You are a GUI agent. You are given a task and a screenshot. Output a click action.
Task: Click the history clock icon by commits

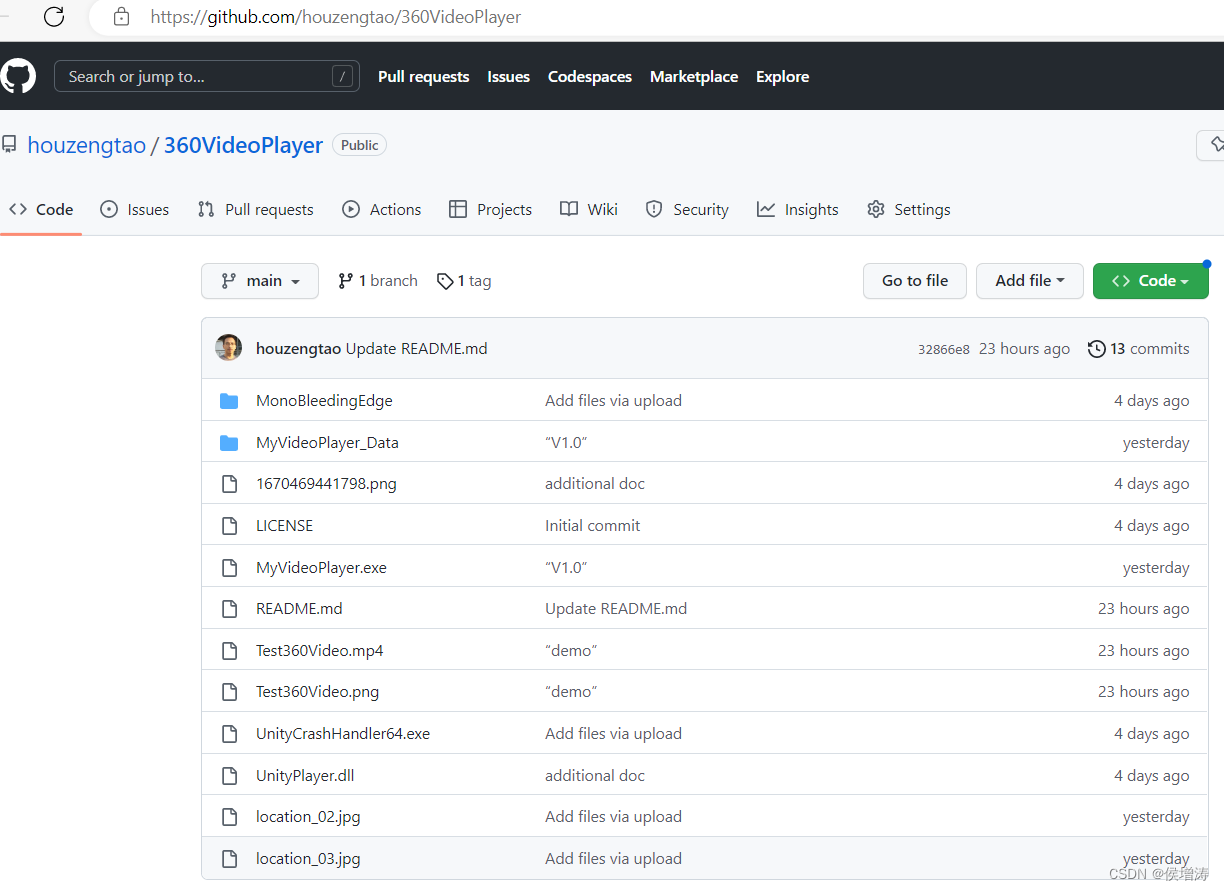coord(1097,349)
